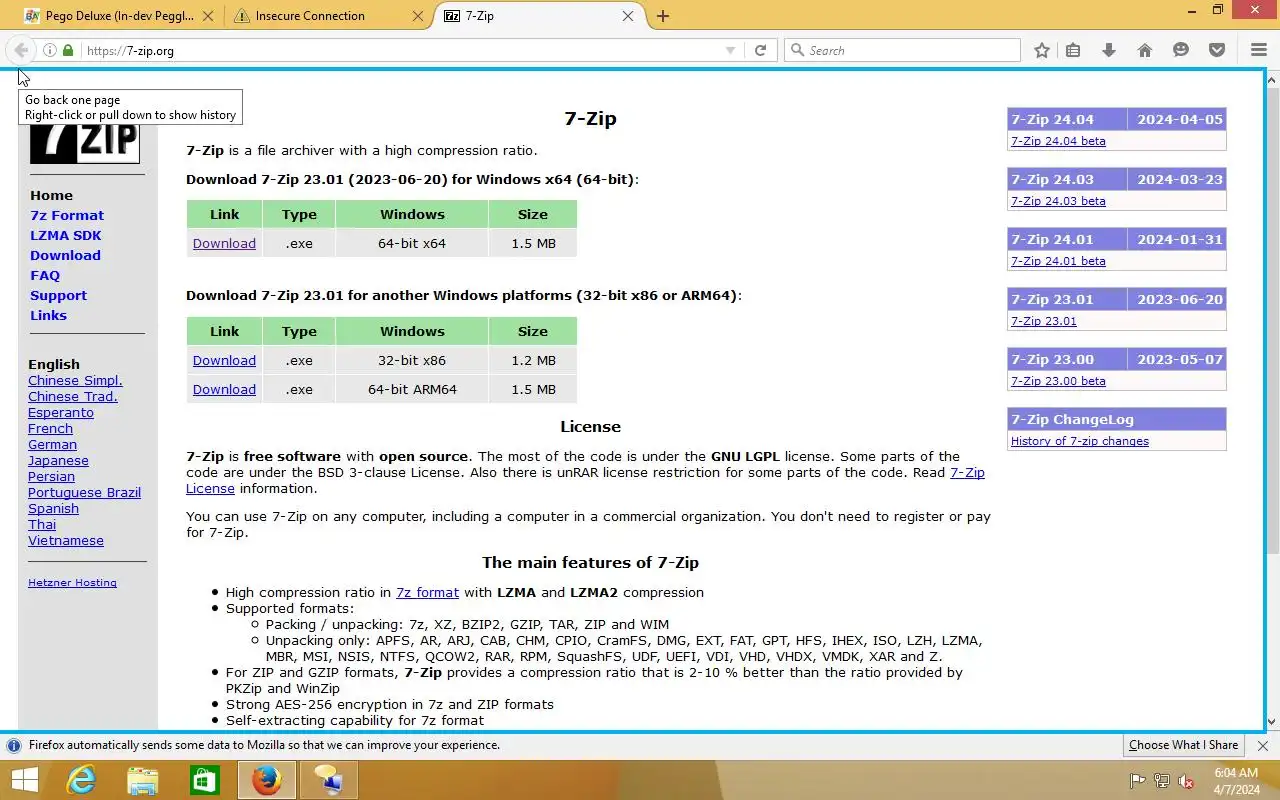1280x800 pixels.
Task: Open the 7-Zip 23.00 beta link
Action: [x=1058, y=381]
